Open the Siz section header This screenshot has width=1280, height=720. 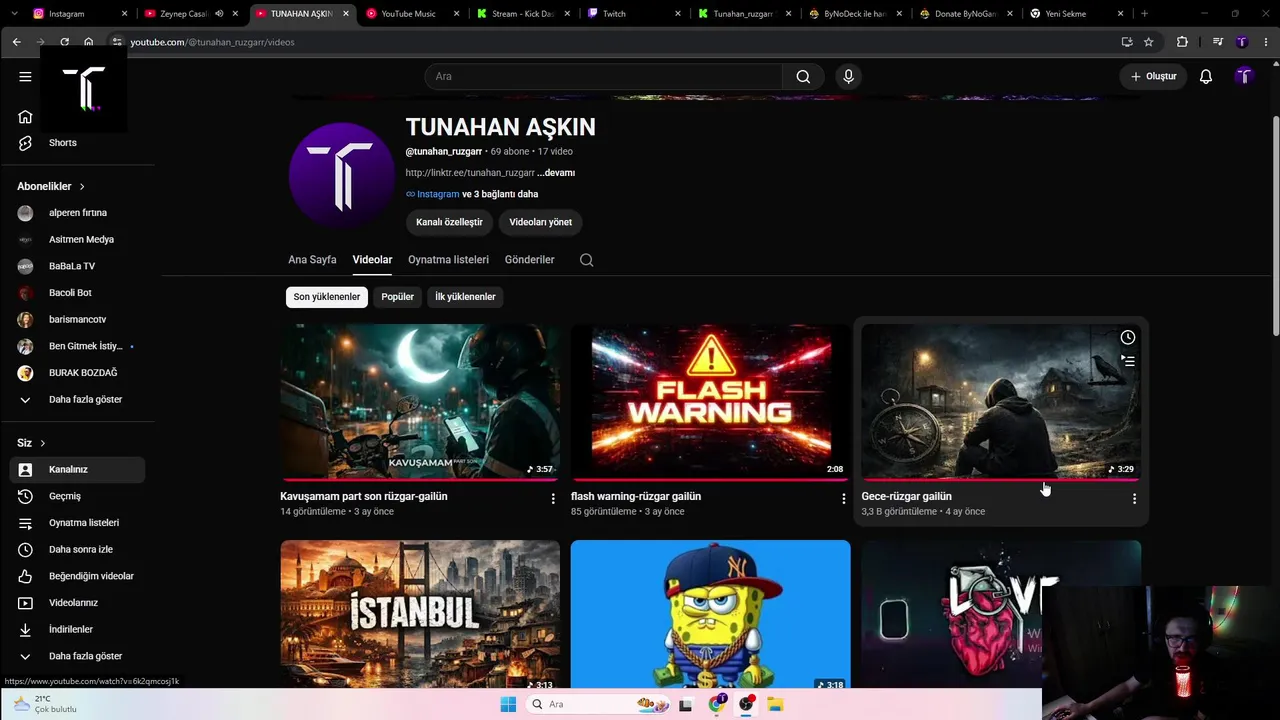coord(31,443)
